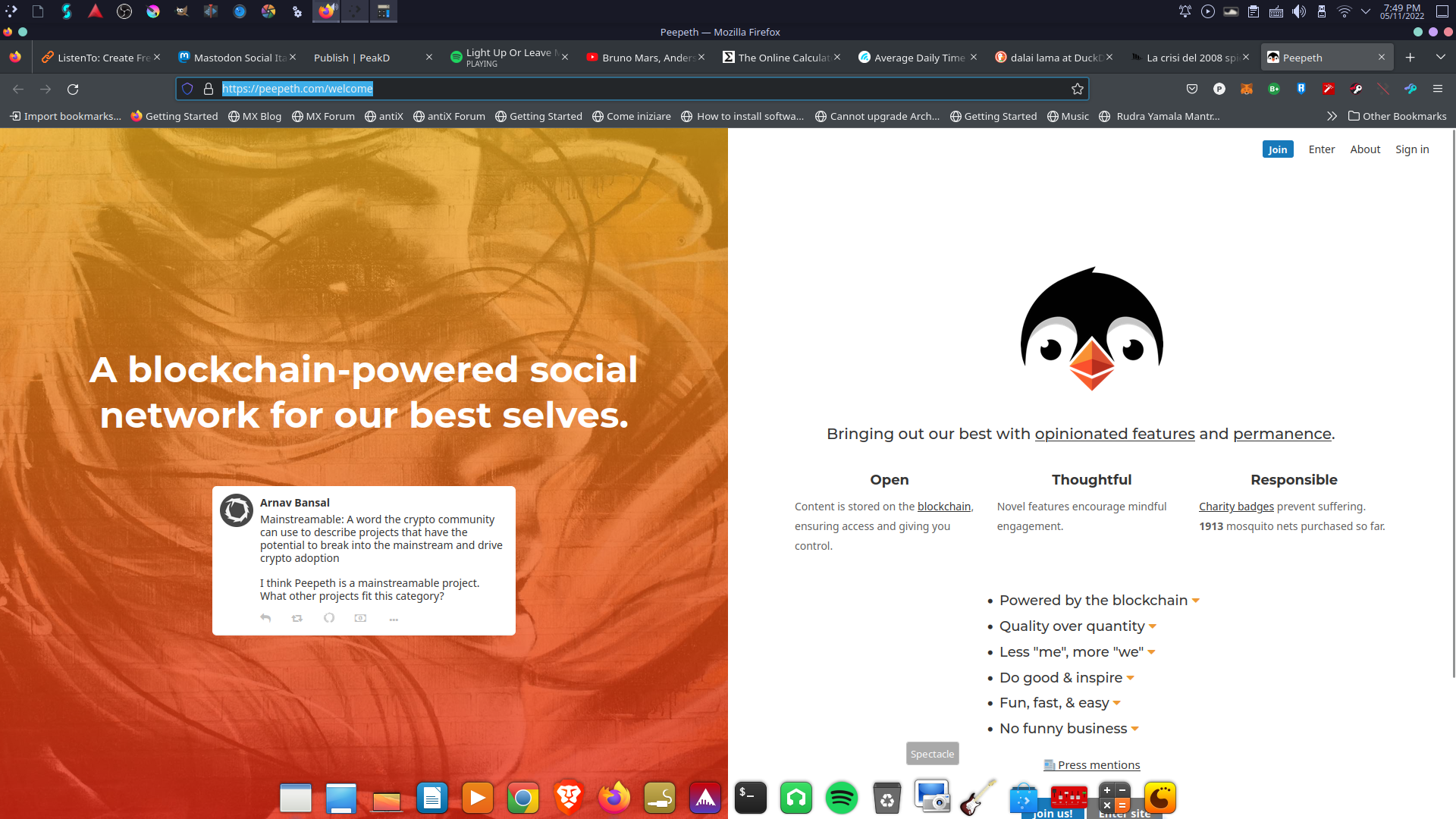Open the blue Ronin wallet extension
Viewport: 1456px width, 819px height.
[1301, 89]
